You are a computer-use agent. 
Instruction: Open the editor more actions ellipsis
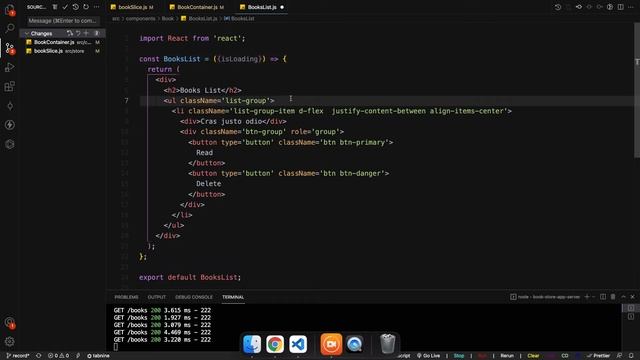click(631, 7)
